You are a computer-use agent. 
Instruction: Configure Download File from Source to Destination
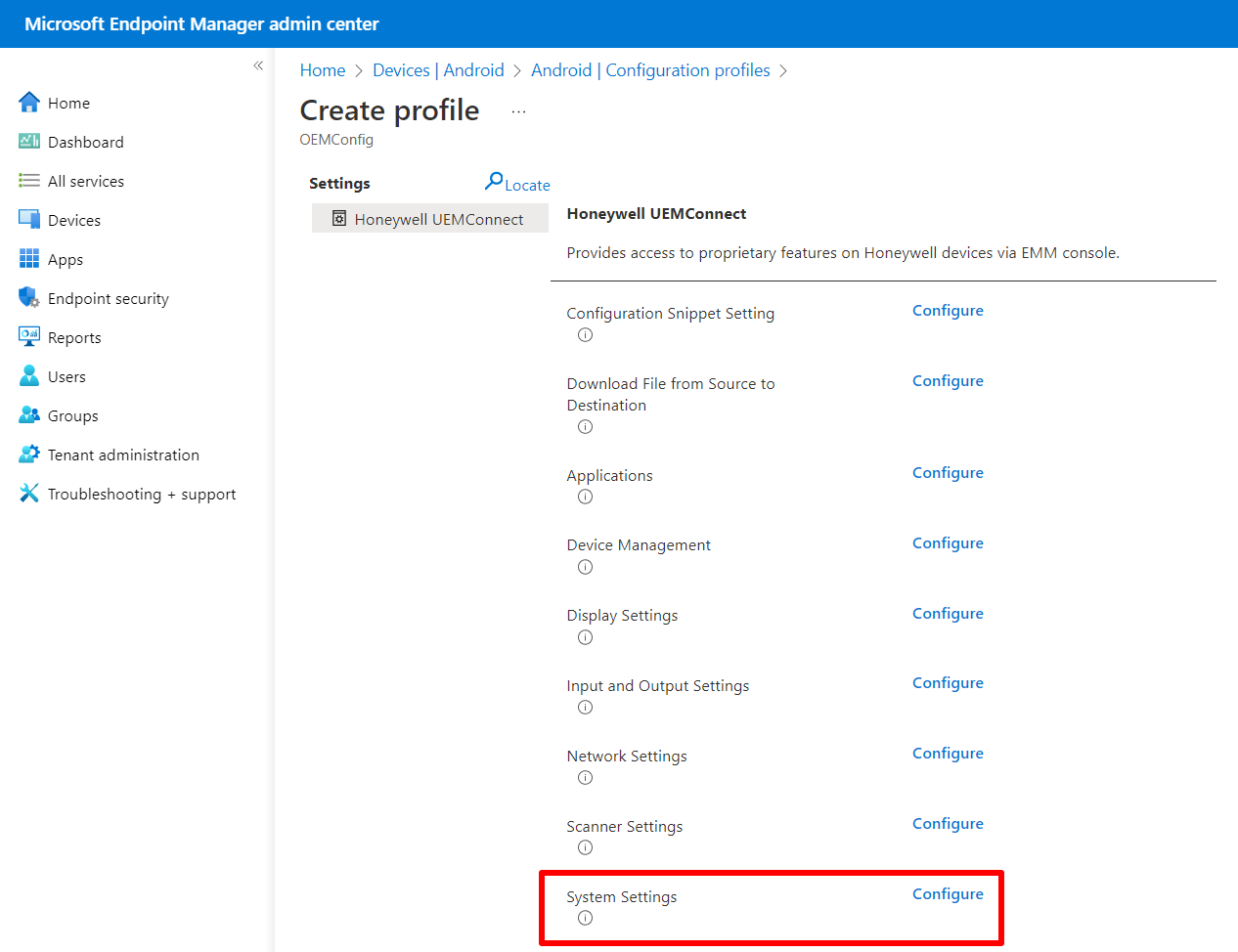[x=948, y=381]
